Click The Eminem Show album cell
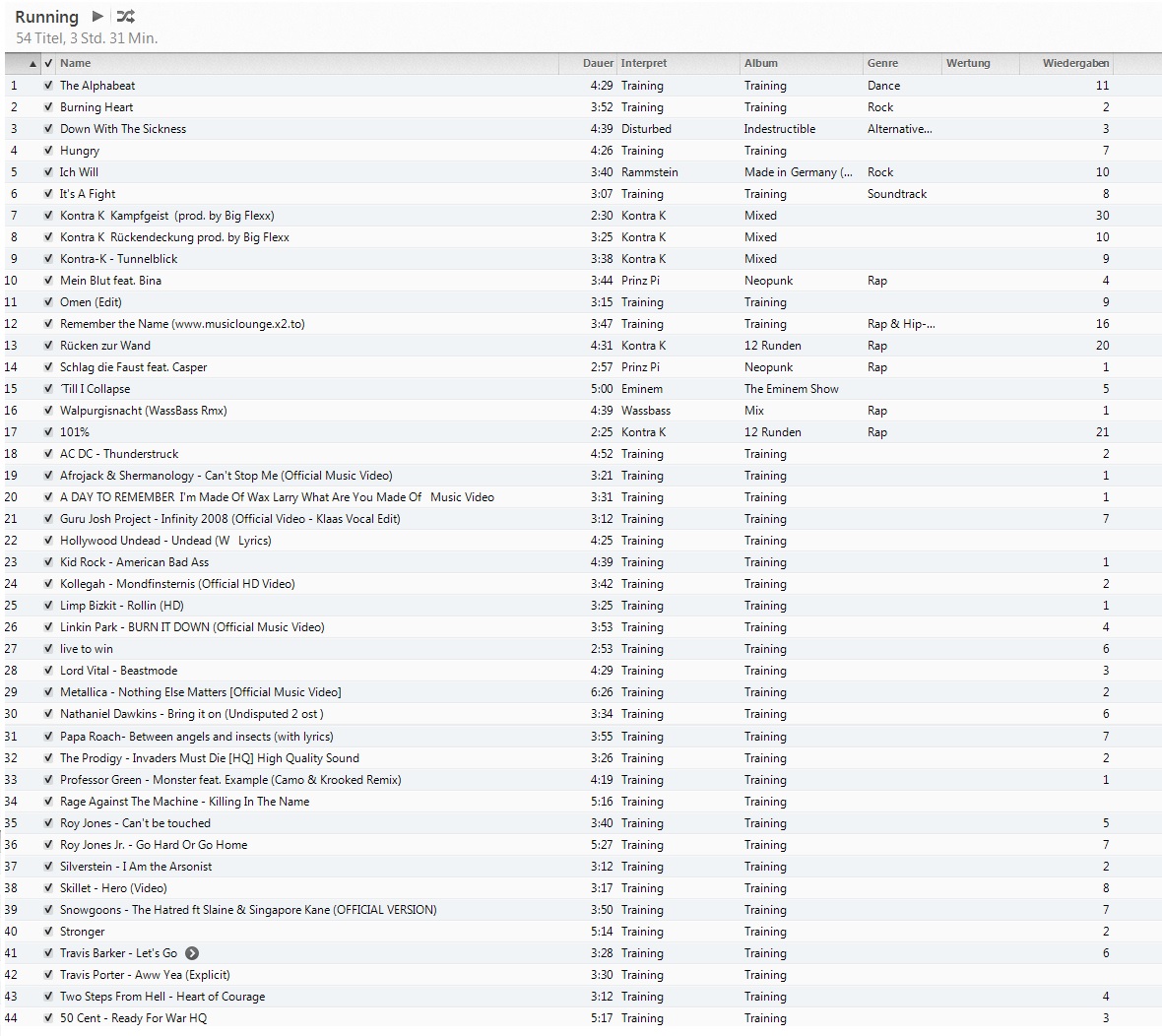The width and height of the screenshot is (1162, 1036). coord(792,389)
